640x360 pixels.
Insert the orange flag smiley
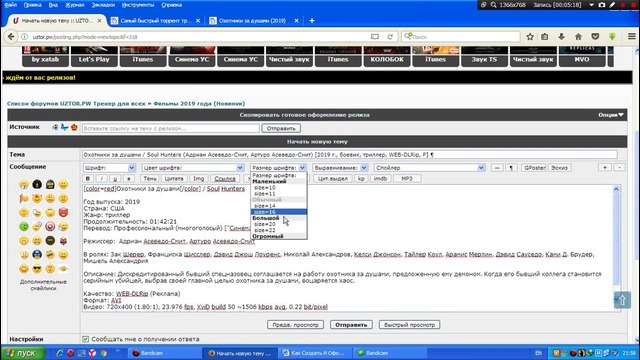tap(24, 198)
